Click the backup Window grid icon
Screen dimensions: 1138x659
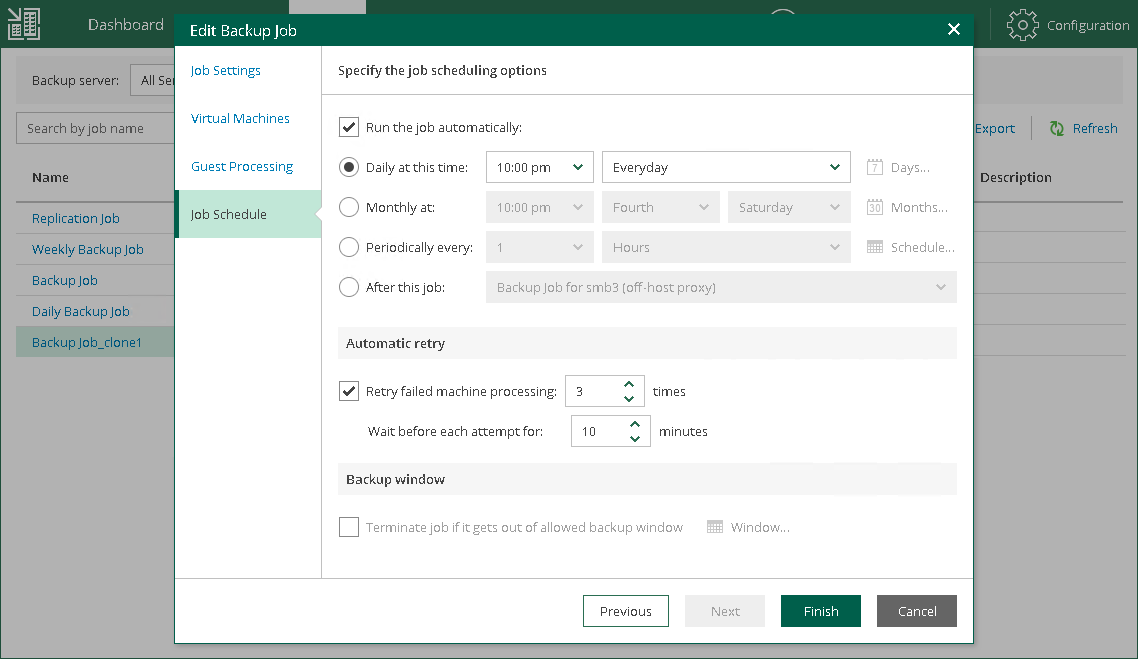pos(715,527)
